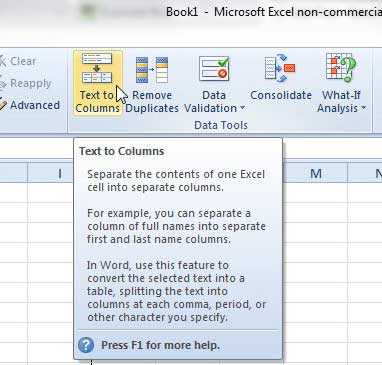Click the 'Text to Columns' tooltip title
The image size is (382, 365).
(122, 151)
